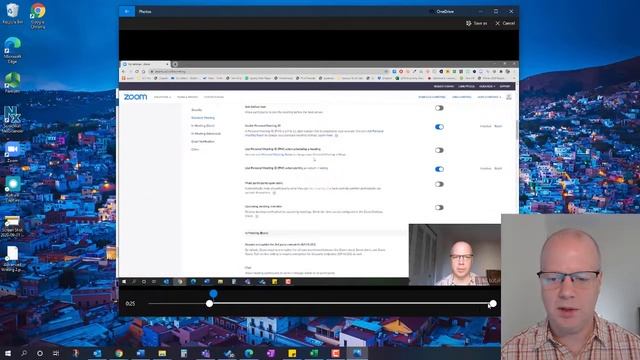The image size is (640, 360).
Task: Open the Recycle Bin desktop icon
Action: [12, 14]
